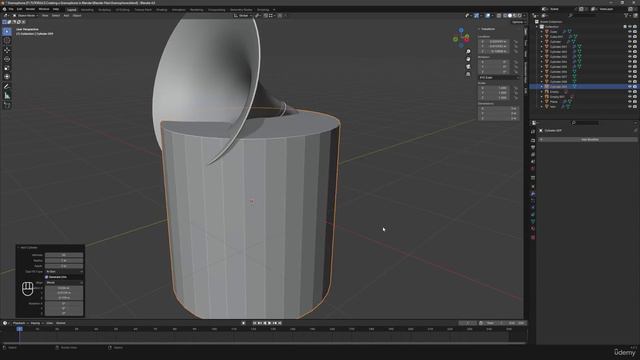Toggle viewport overlays button

(488, 16)
